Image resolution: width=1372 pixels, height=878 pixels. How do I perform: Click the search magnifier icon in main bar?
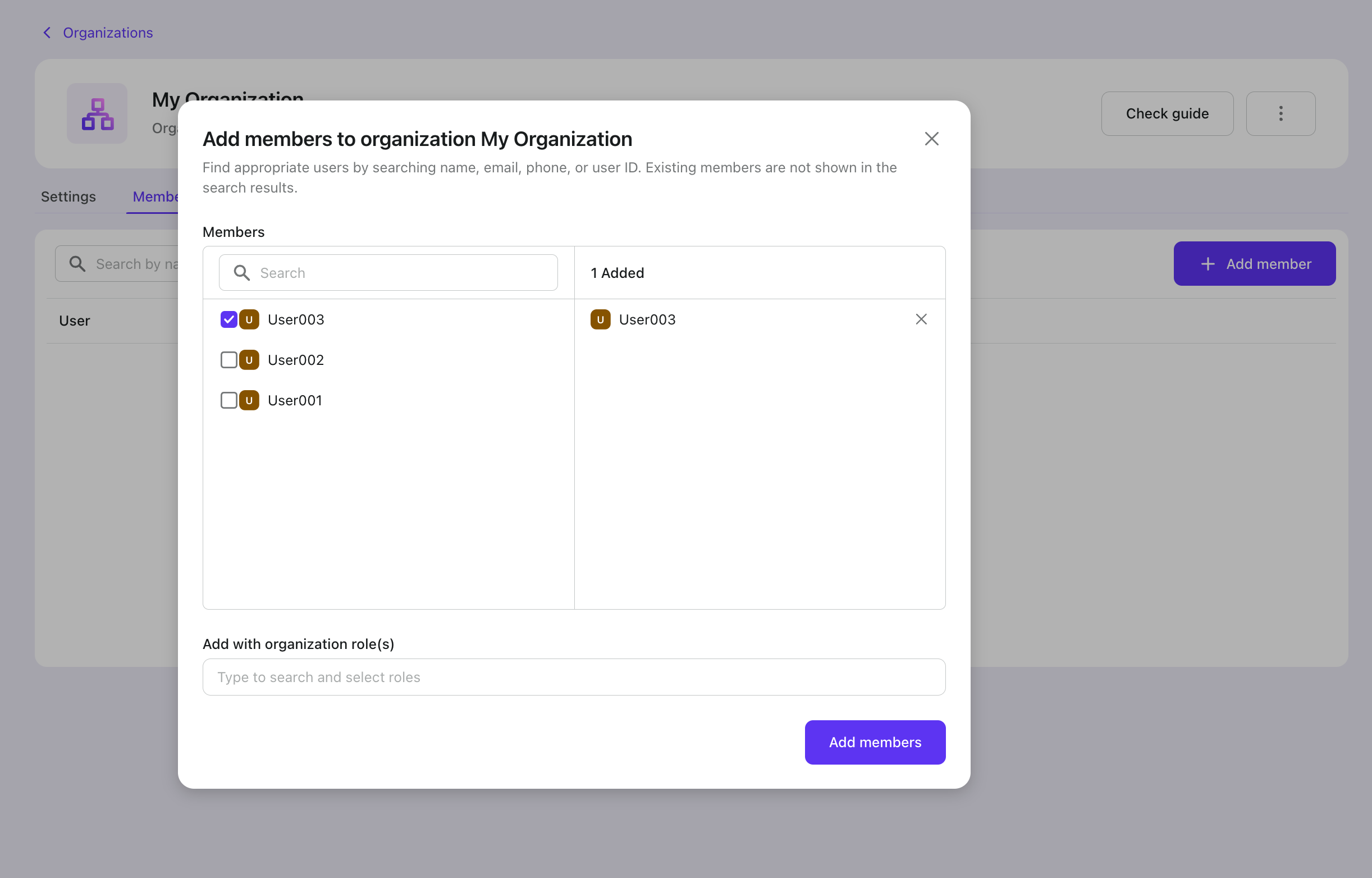[x=76, y=263]
